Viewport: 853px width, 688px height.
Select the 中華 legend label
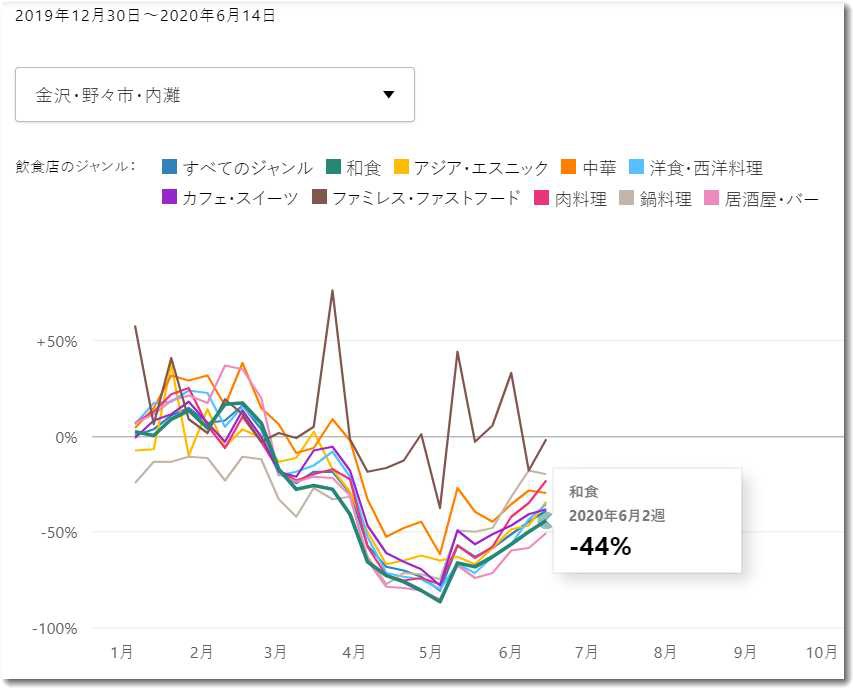[x=600, y=168]
